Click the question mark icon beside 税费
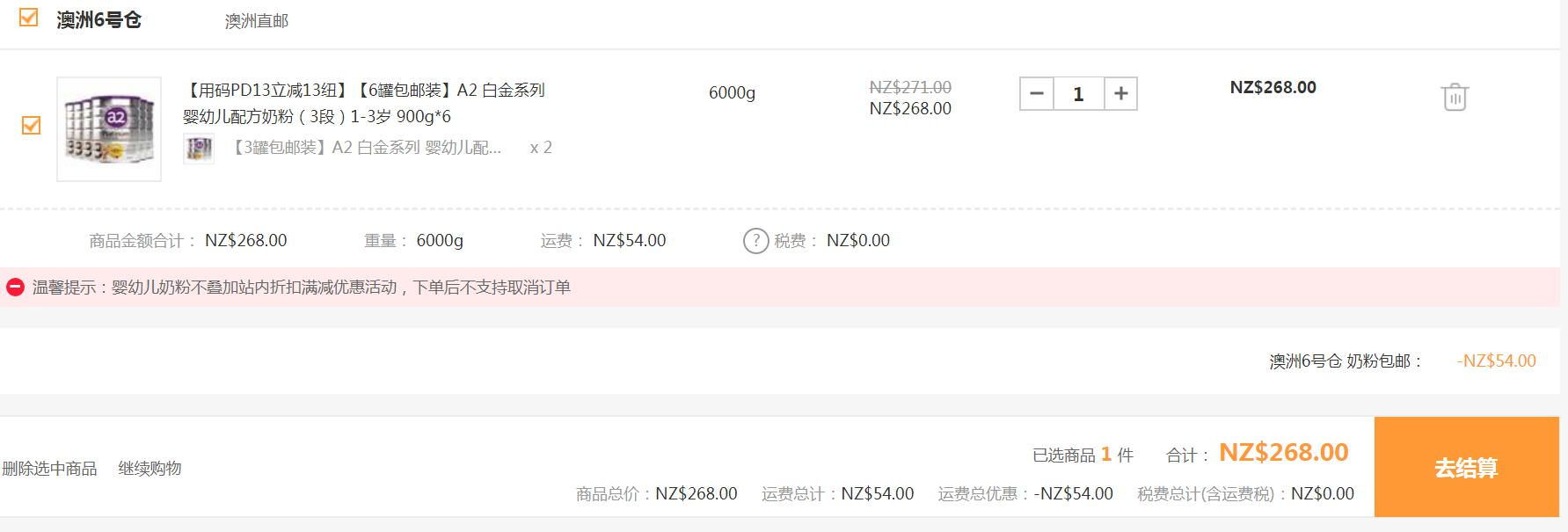 [x=755, y=241]
